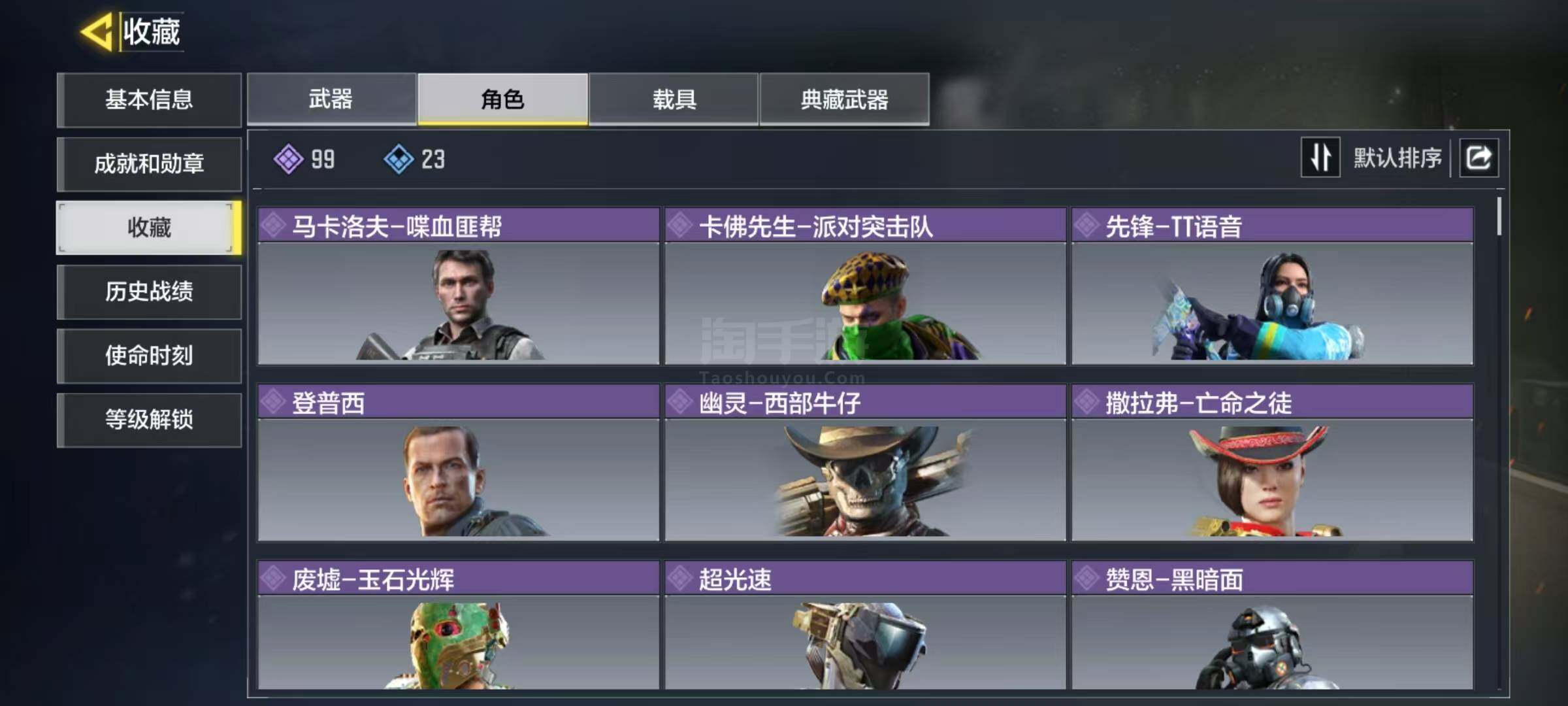Click the share export icon

[1479, 158]
